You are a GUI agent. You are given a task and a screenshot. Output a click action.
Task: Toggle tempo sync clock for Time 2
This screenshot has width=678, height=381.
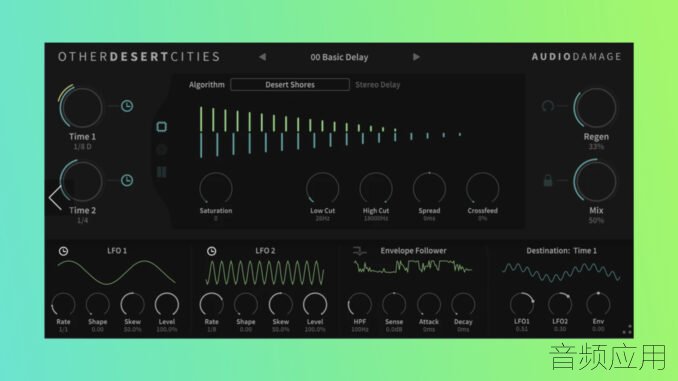(127, 180)
